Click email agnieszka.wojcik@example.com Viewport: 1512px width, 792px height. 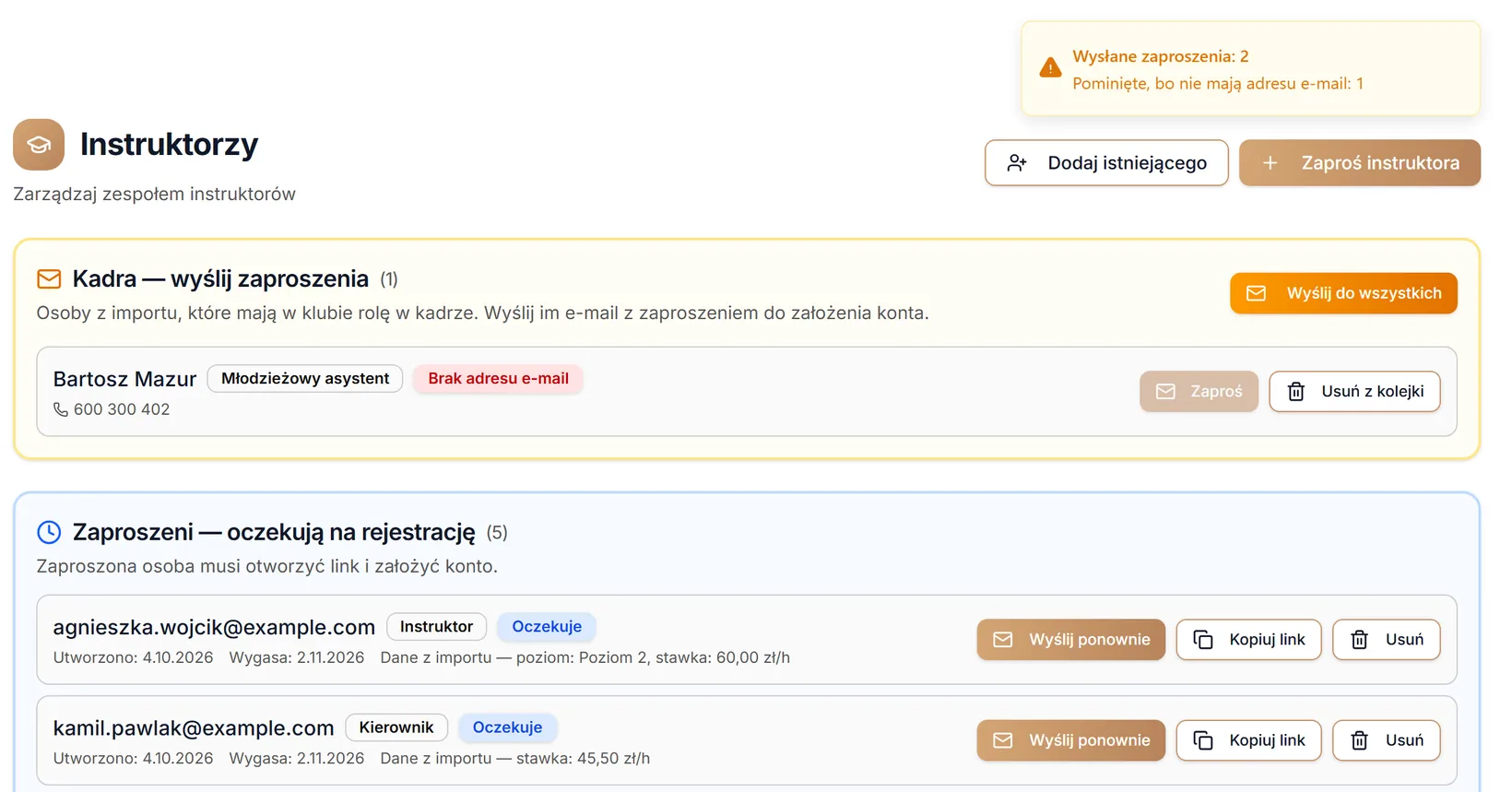tap(214, 628)
